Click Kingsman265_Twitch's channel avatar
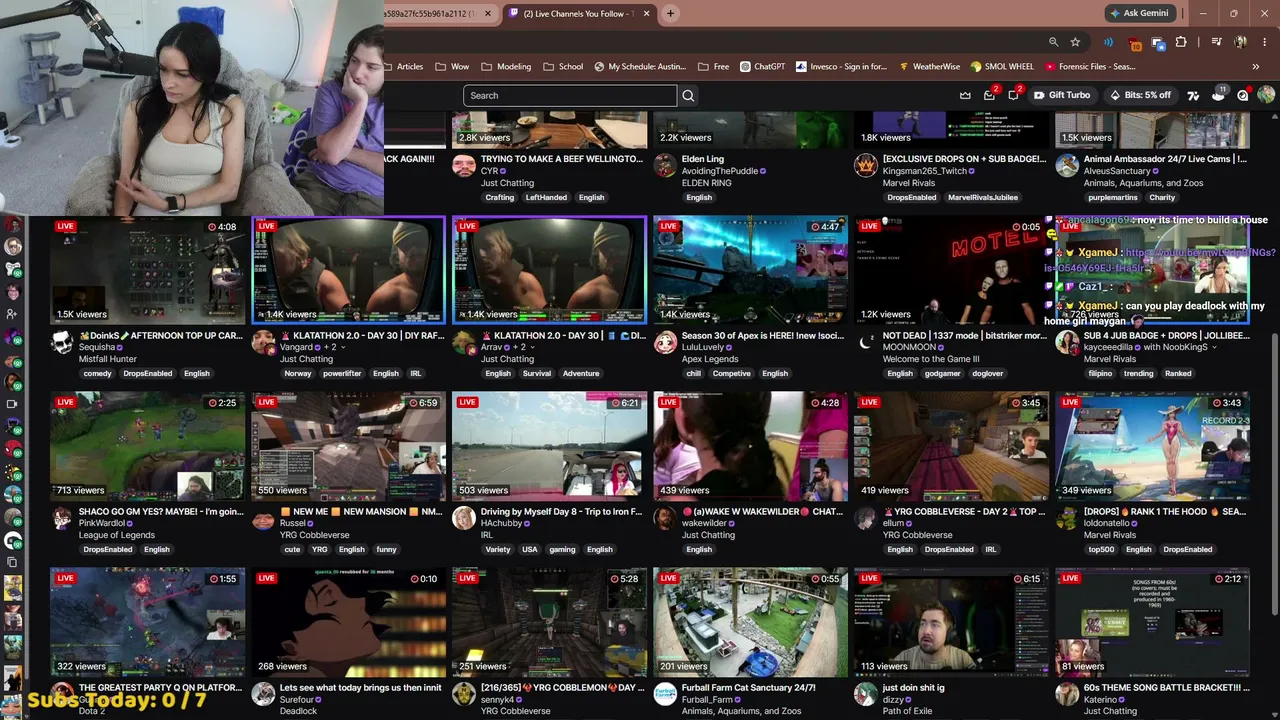Viewport: 1280px width, 720px height. (866, 165)
